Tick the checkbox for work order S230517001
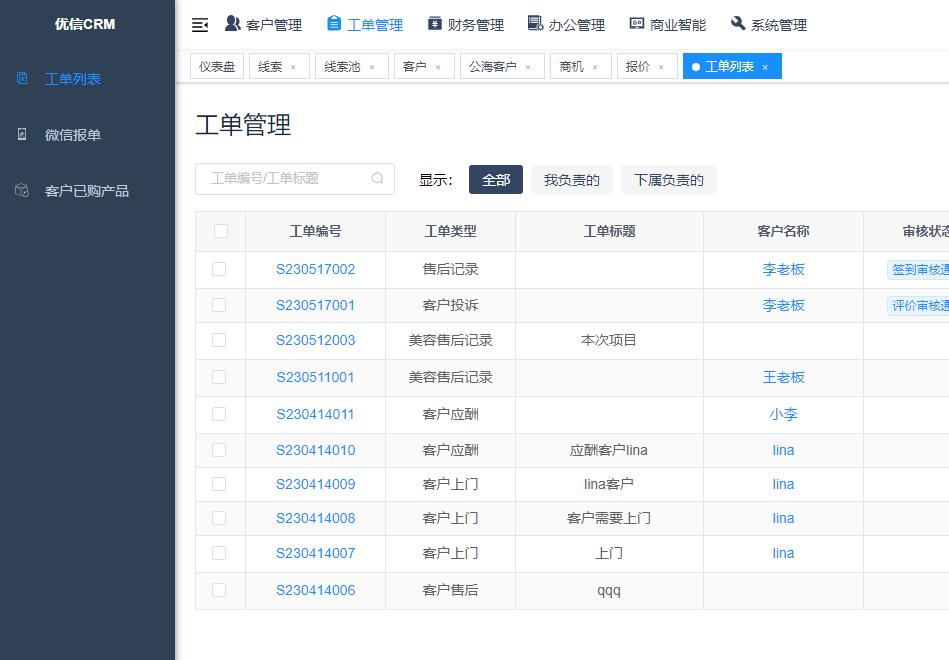 coord(219,305)
